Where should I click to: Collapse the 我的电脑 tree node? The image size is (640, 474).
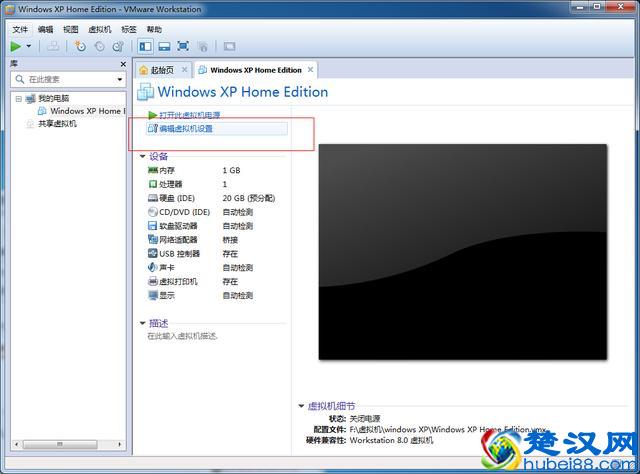coord(18,98)
